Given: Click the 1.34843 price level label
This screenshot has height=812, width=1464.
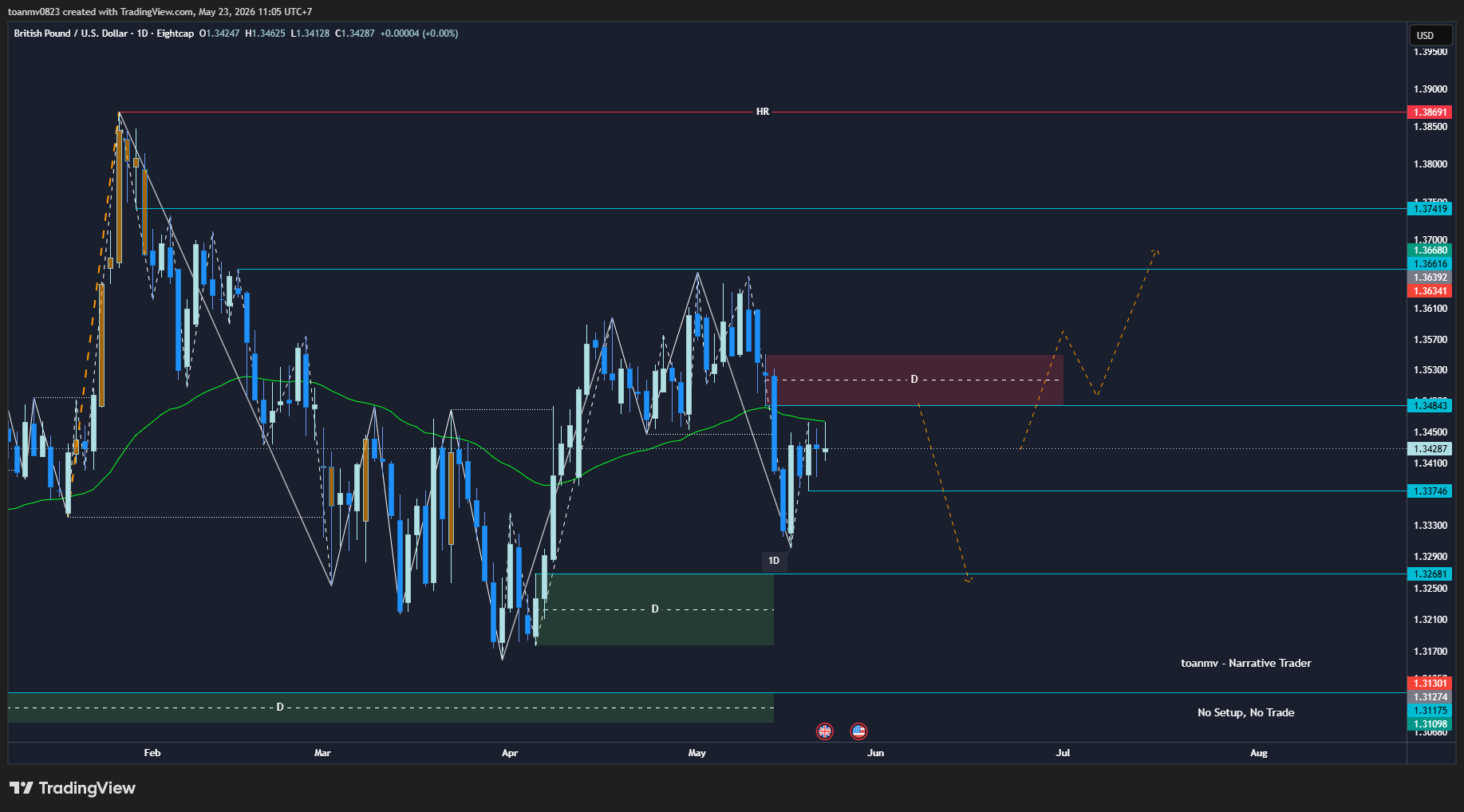Looking at the screenshot, I should [1430, 406].
